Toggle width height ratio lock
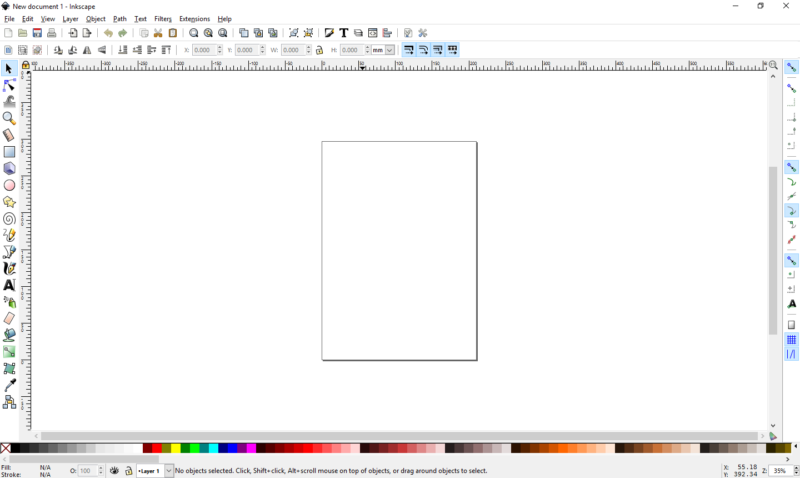Image resolution: width=800 pixels, height=478 pixels. tap(319, 50)
